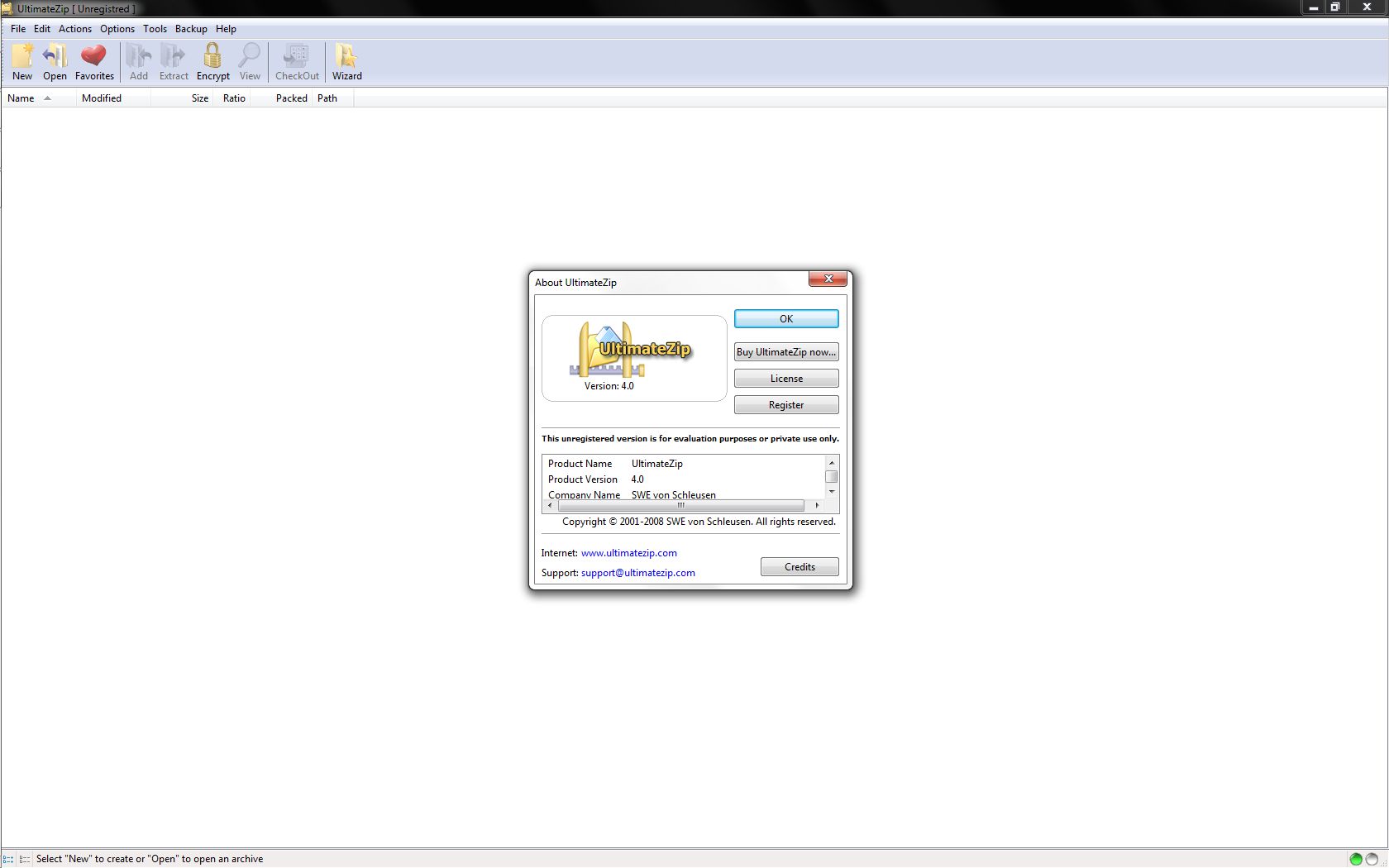
Task: Click the Add files toolbar icon
Action: (x=139, y=62)
